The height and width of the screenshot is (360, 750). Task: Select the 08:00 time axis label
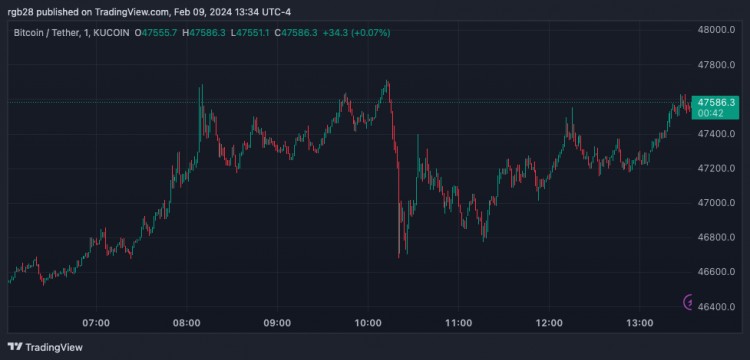187,323
